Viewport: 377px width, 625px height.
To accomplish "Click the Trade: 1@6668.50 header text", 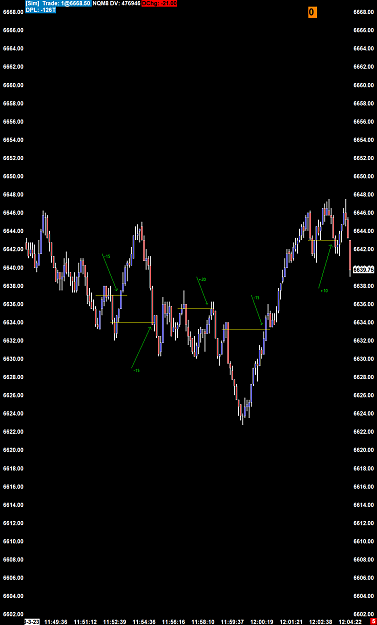I will [67, 3].
